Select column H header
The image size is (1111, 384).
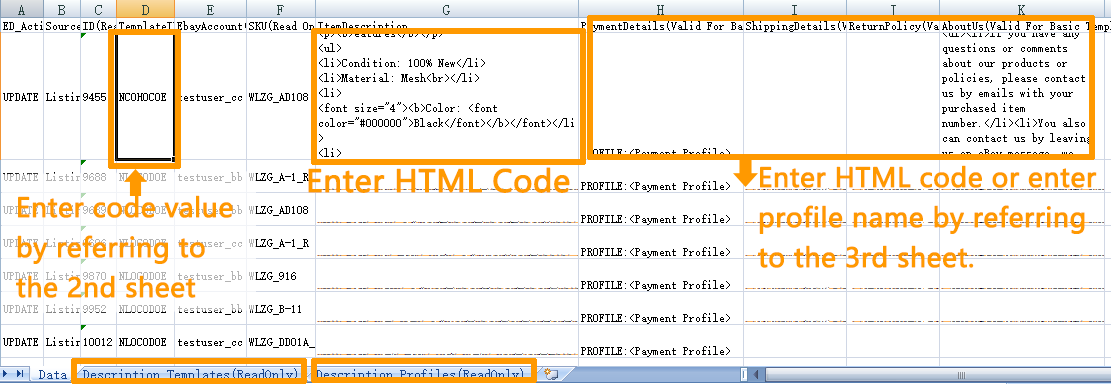660,10
